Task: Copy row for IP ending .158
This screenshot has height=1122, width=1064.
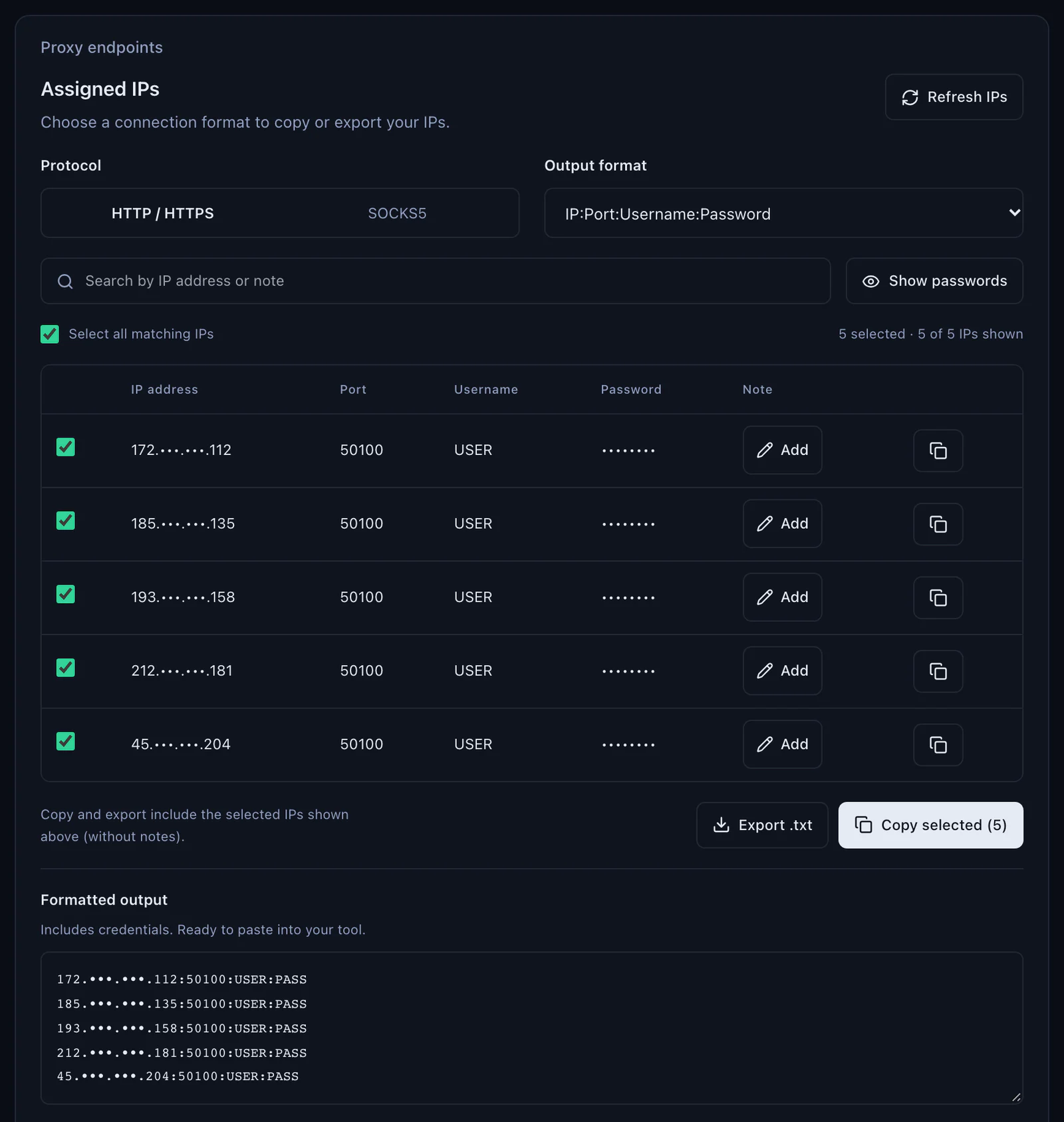Action: click(938, 597)
